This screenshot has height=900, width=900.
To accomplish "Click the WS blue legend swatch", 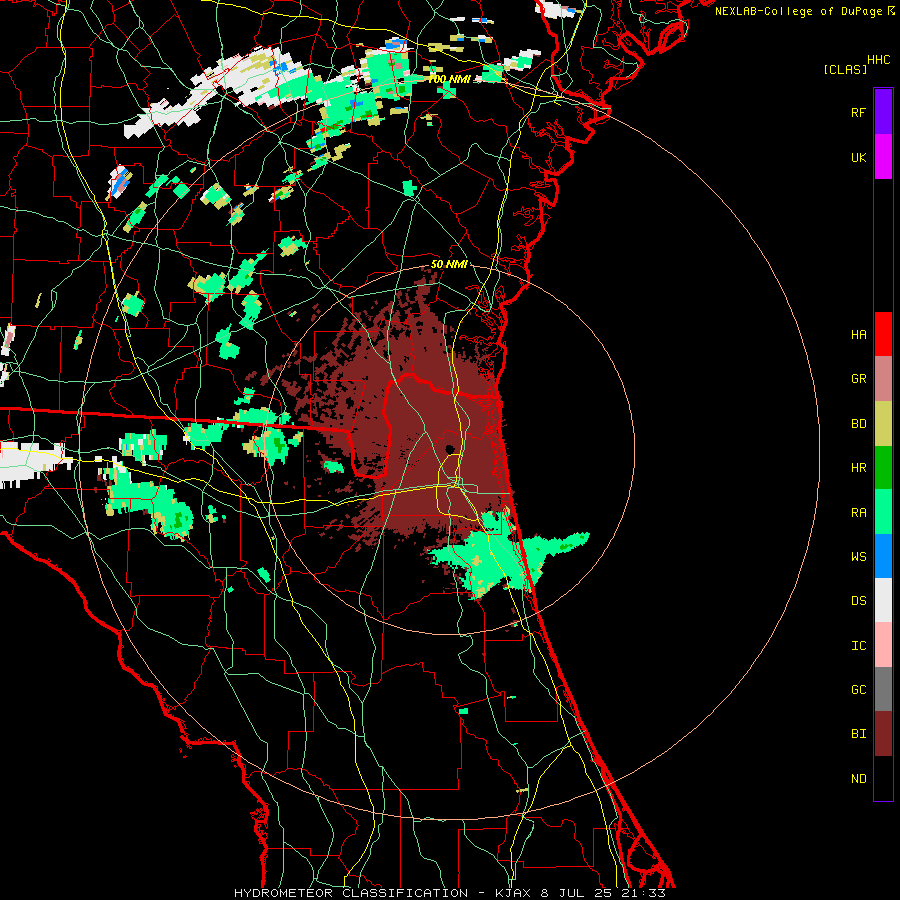I will (x=883, y=556).
